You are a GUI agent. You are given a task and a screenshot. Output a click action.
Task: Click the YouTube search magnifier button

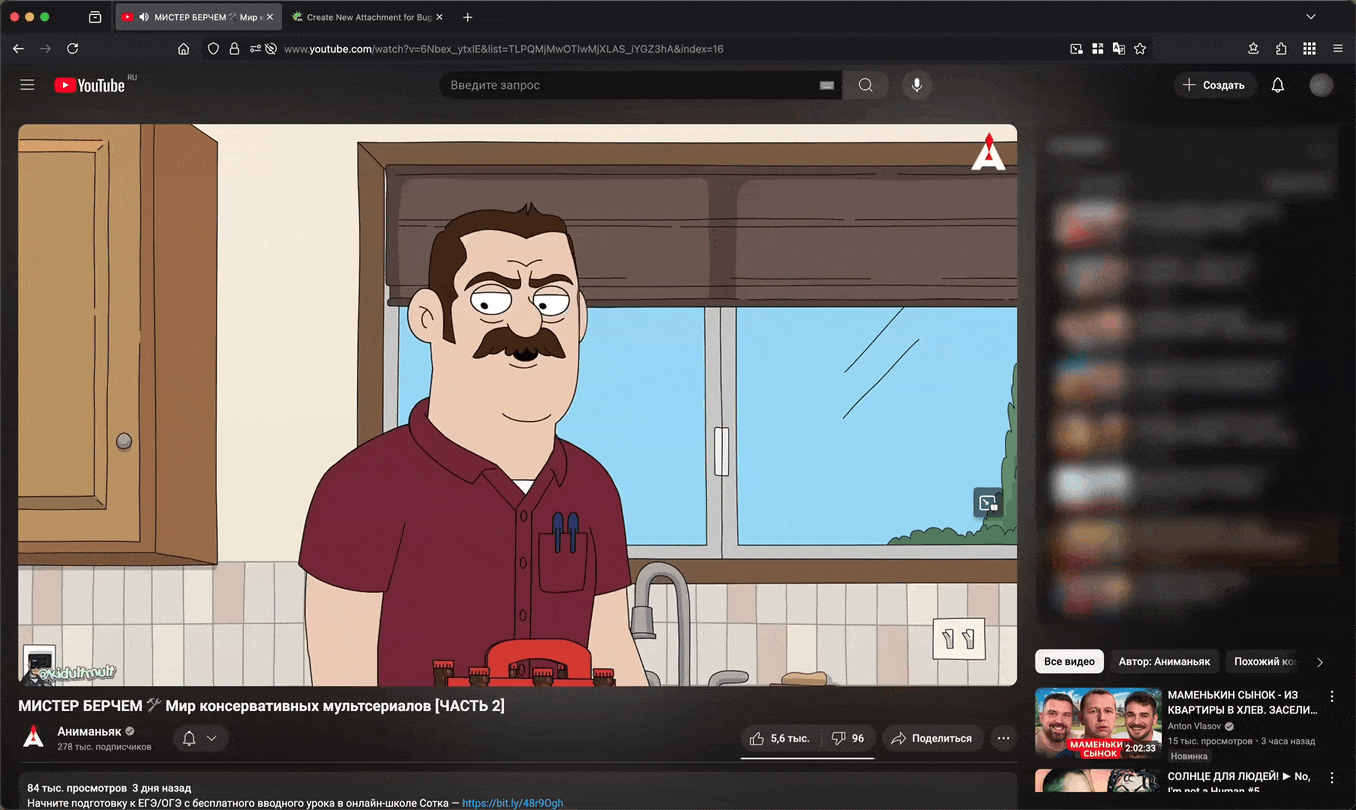(866, 85)
